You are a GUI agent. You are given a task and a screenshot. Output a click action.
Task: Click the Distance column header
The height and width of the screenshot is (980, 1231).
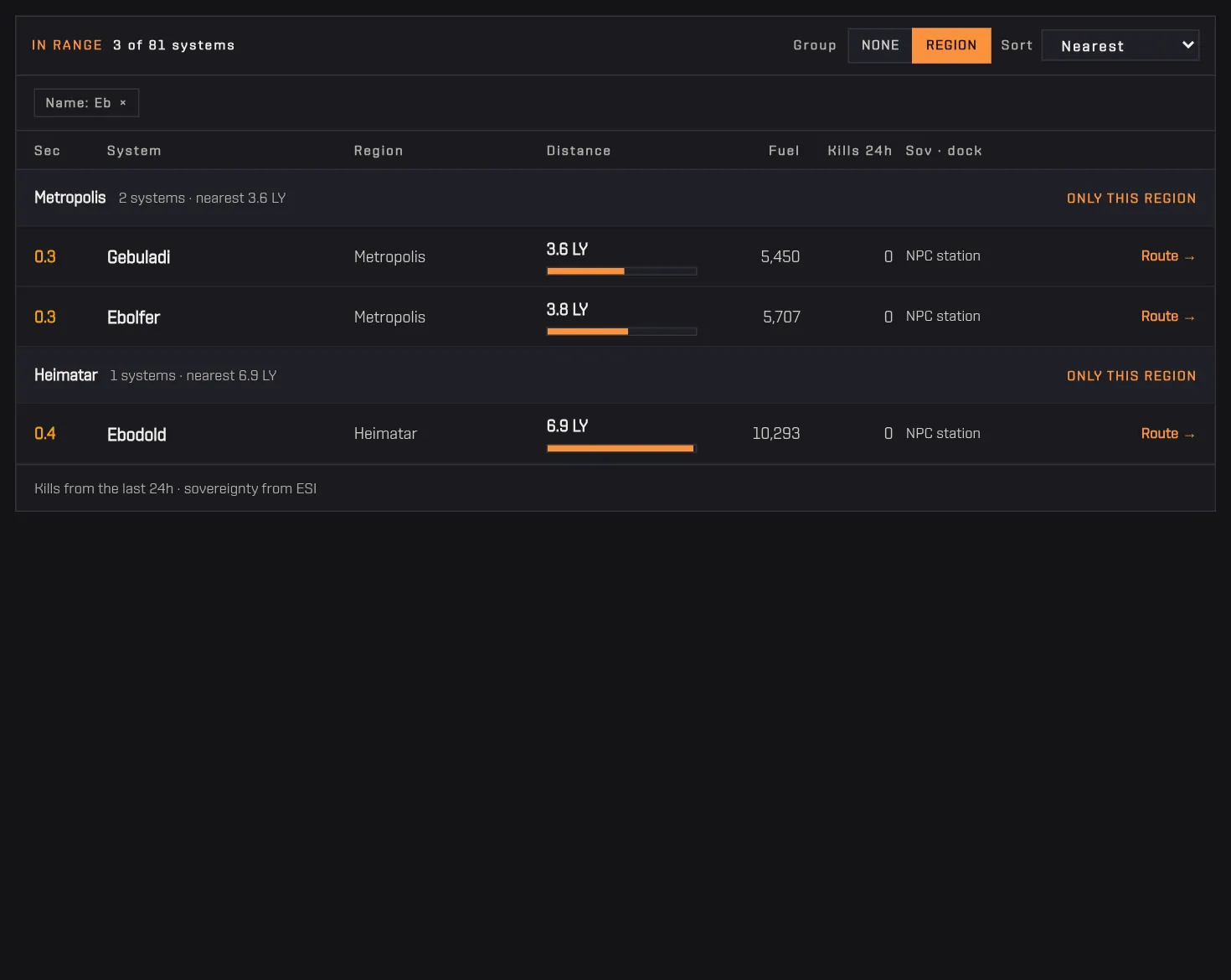tap(579, 151)
